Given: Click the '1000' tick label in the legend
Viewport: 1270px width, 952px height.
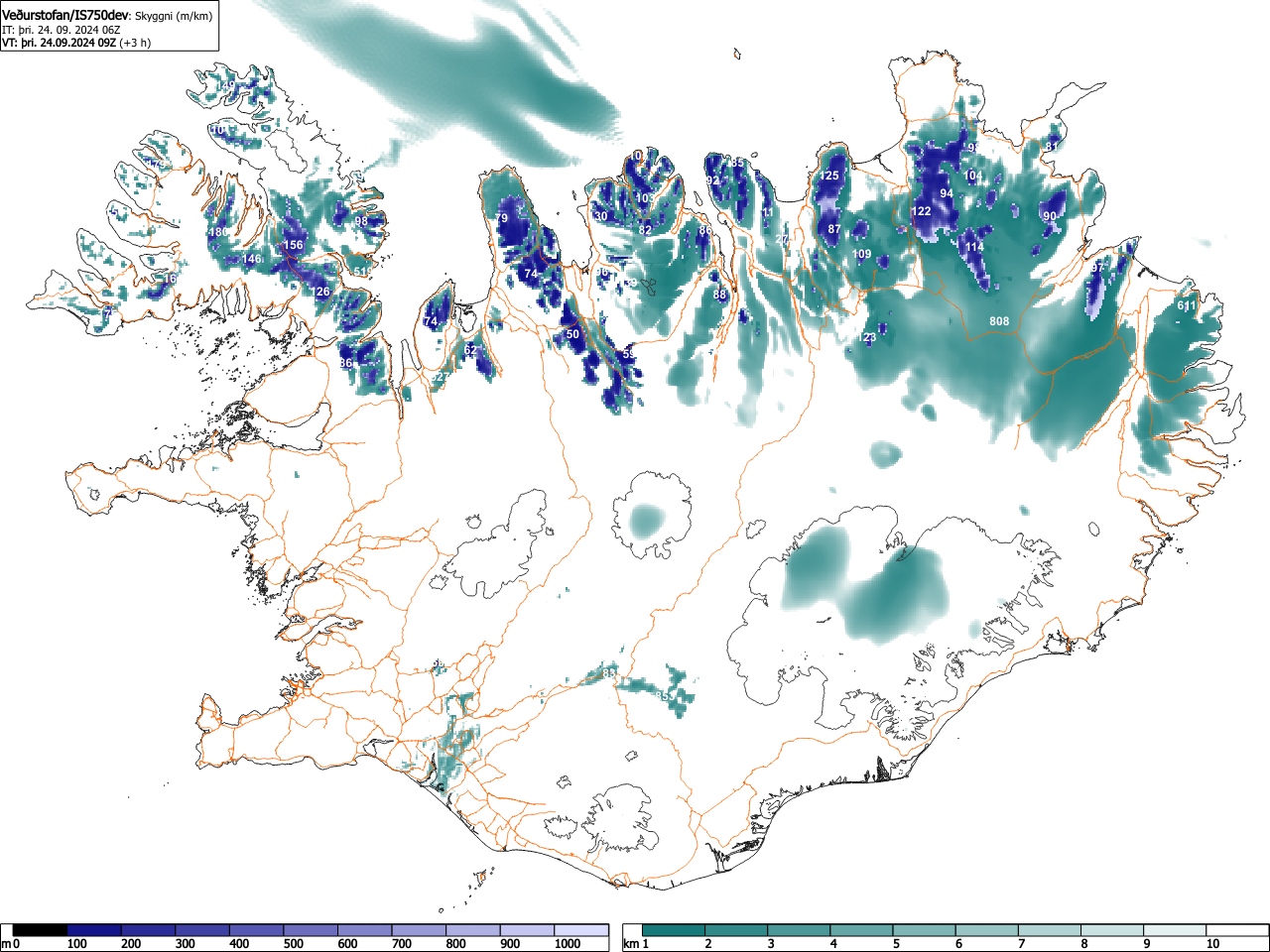Looking at the screenshot, I should tap(568, 944).
